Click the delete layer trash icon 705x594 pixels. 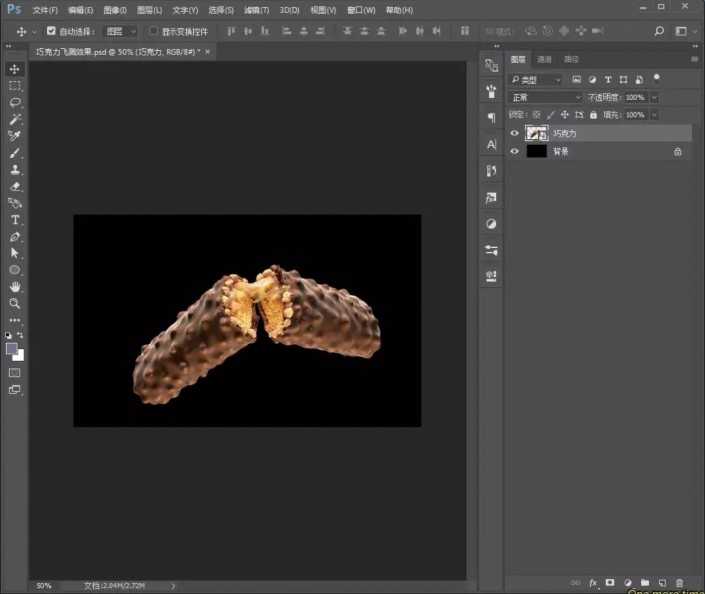tap(680, 582)
